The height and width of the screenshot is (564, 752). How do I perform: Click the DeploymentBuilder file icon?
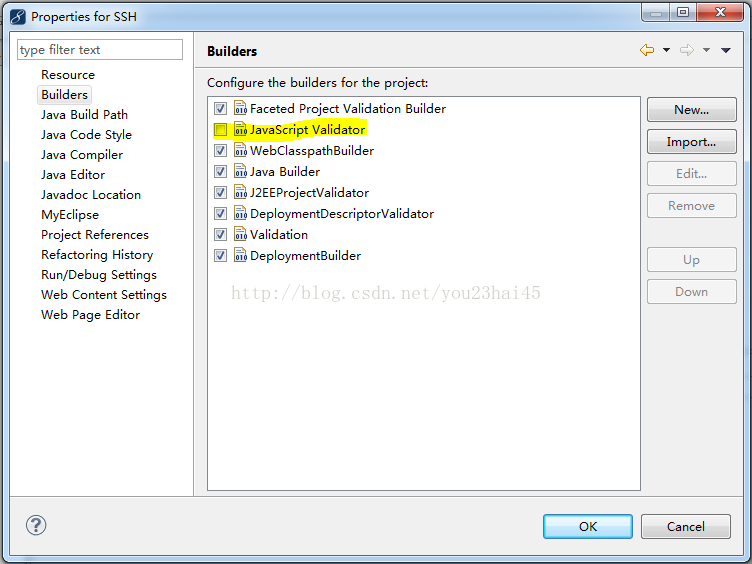tap(240, 255)
